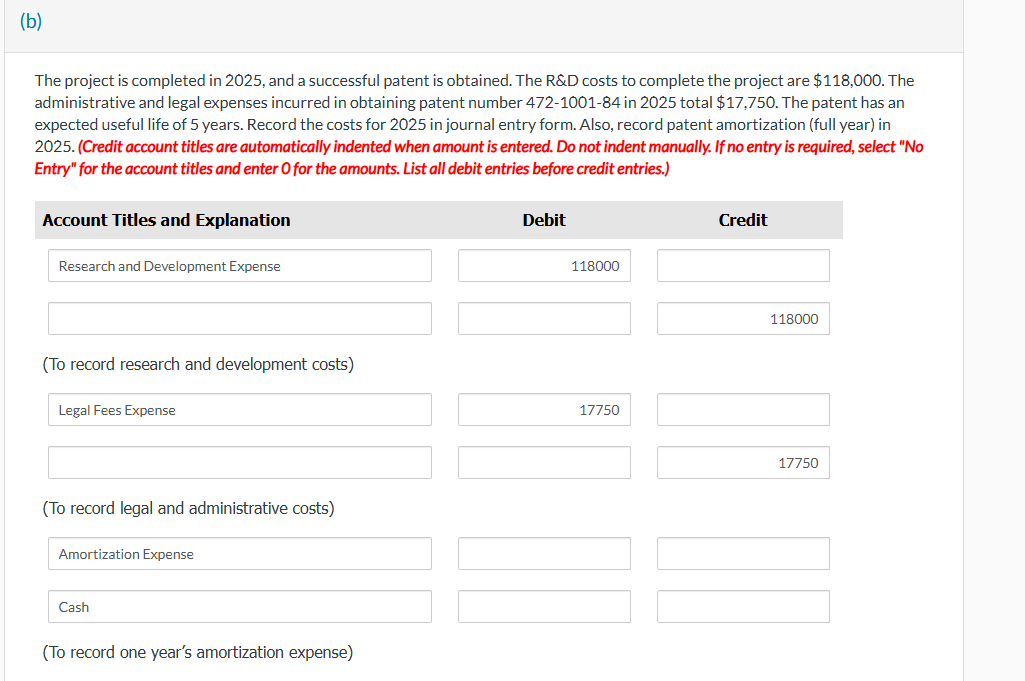Select the Legal Fees Expense account title field

[x=239, y=409]
